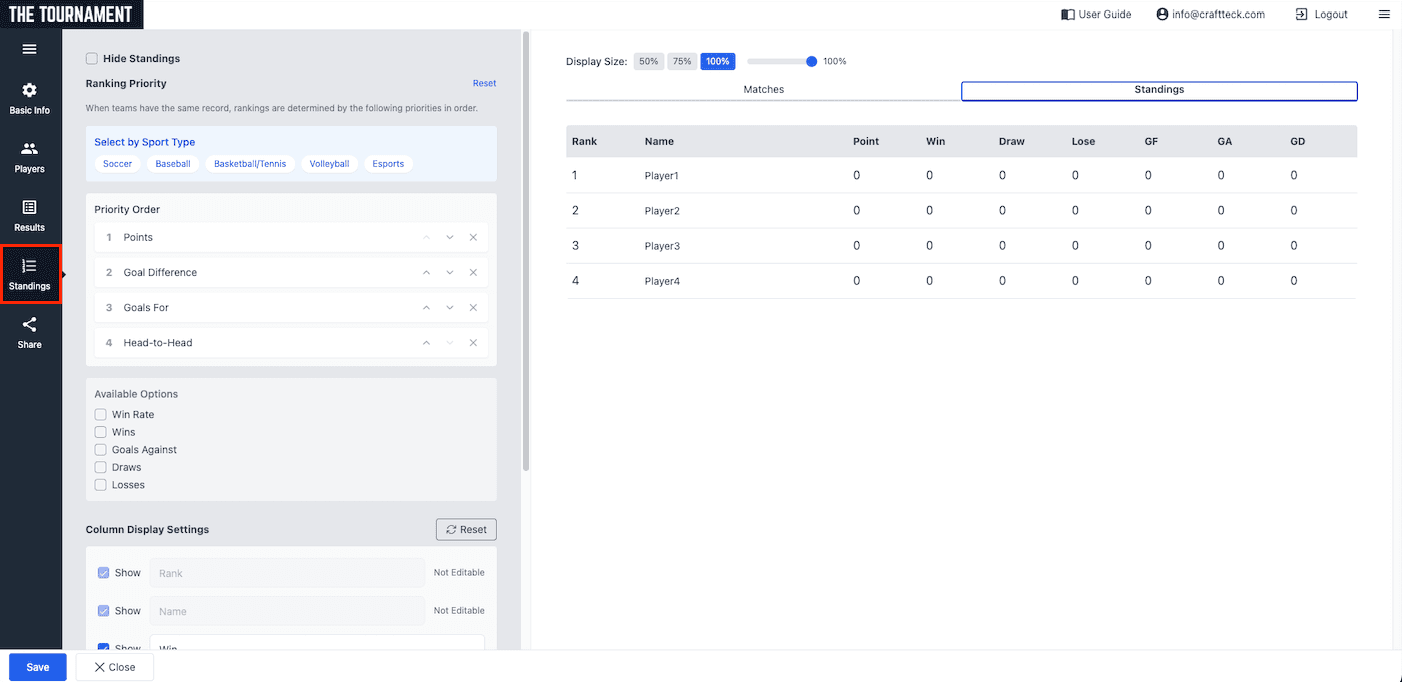1402x682 pixels.
Task: Select Soccer sport type preset
Action: [x=117, y=164]
